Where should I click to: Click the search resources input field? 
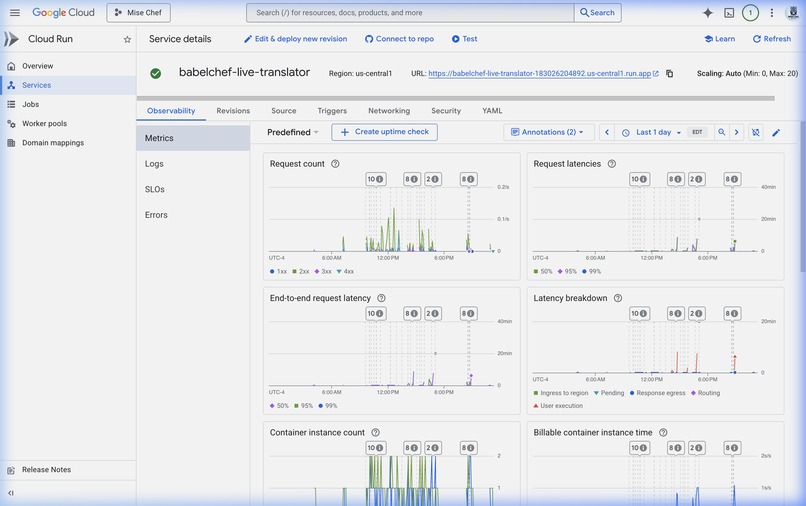(x=410, y=13)
